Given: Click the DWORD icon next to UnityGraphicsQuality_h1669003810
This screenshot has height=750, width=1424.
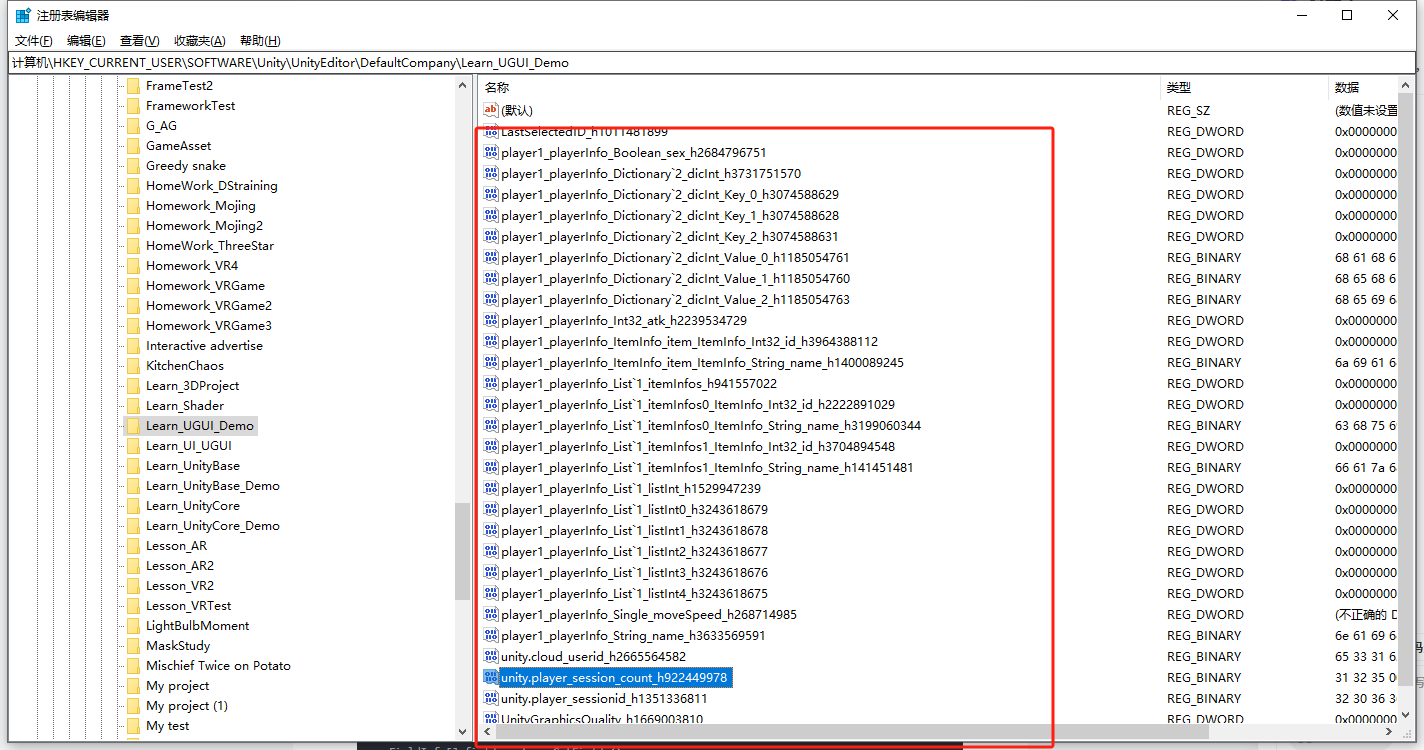Looking at the screenshot, I should click(x=491, y=718).
